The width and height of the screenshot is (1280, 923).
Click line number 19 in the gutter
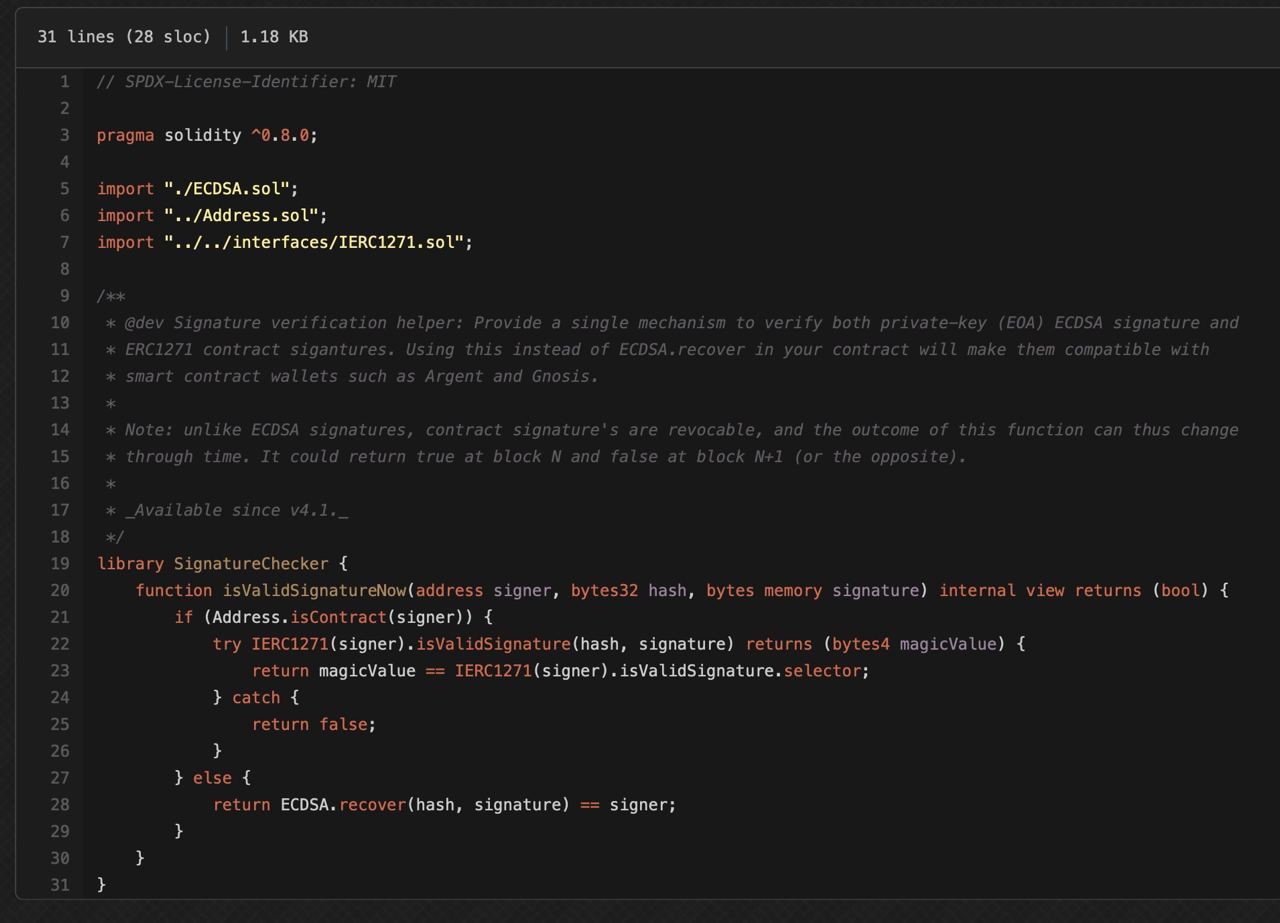coord(60,564)
